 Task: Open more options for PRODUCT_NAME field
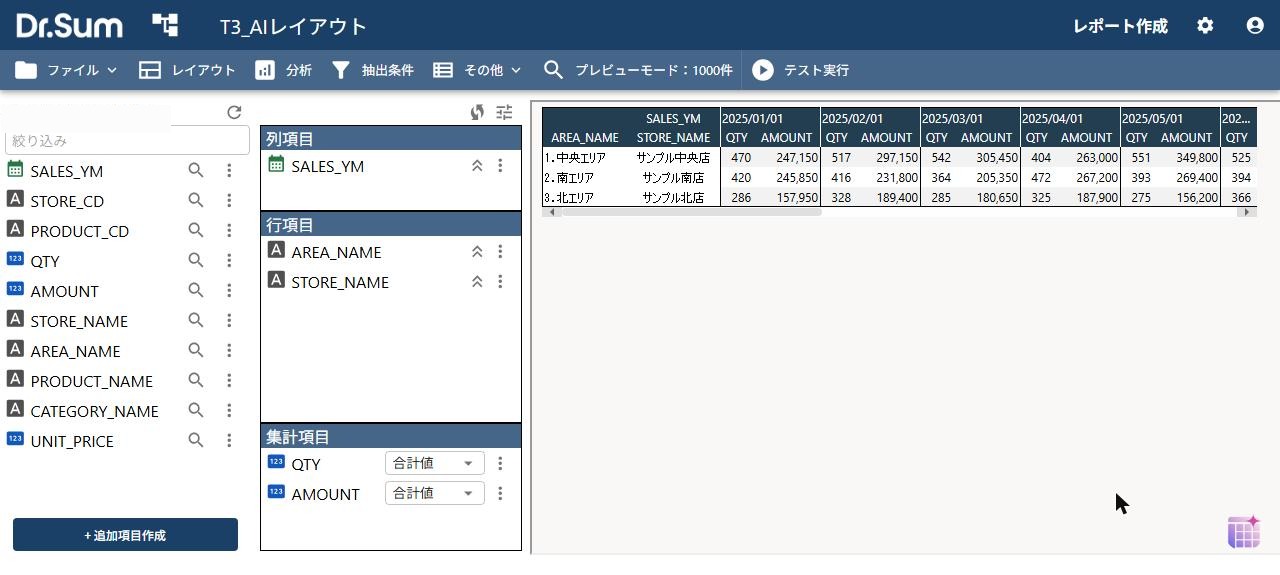(x=229, y=381)
